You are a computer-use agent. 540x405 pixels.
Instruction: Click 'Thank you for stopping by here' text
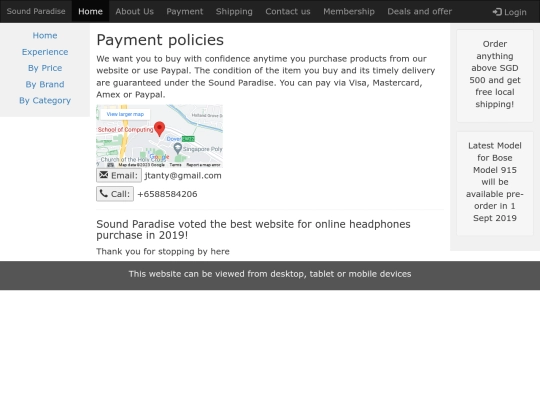(163, 251)
